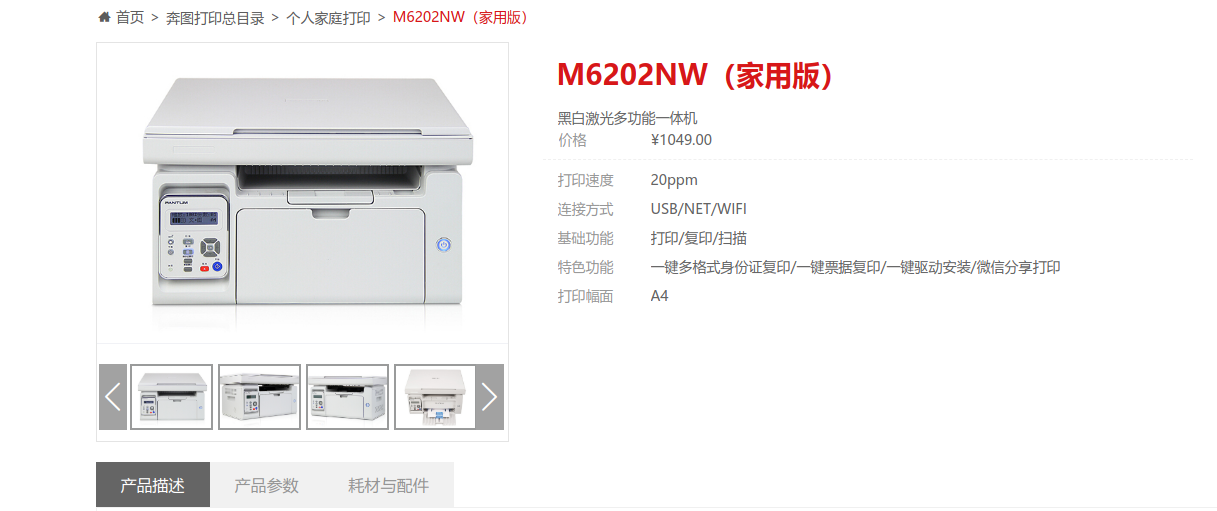
Task: Open 个人家庭打印 category link
Action: coord(328,17)
